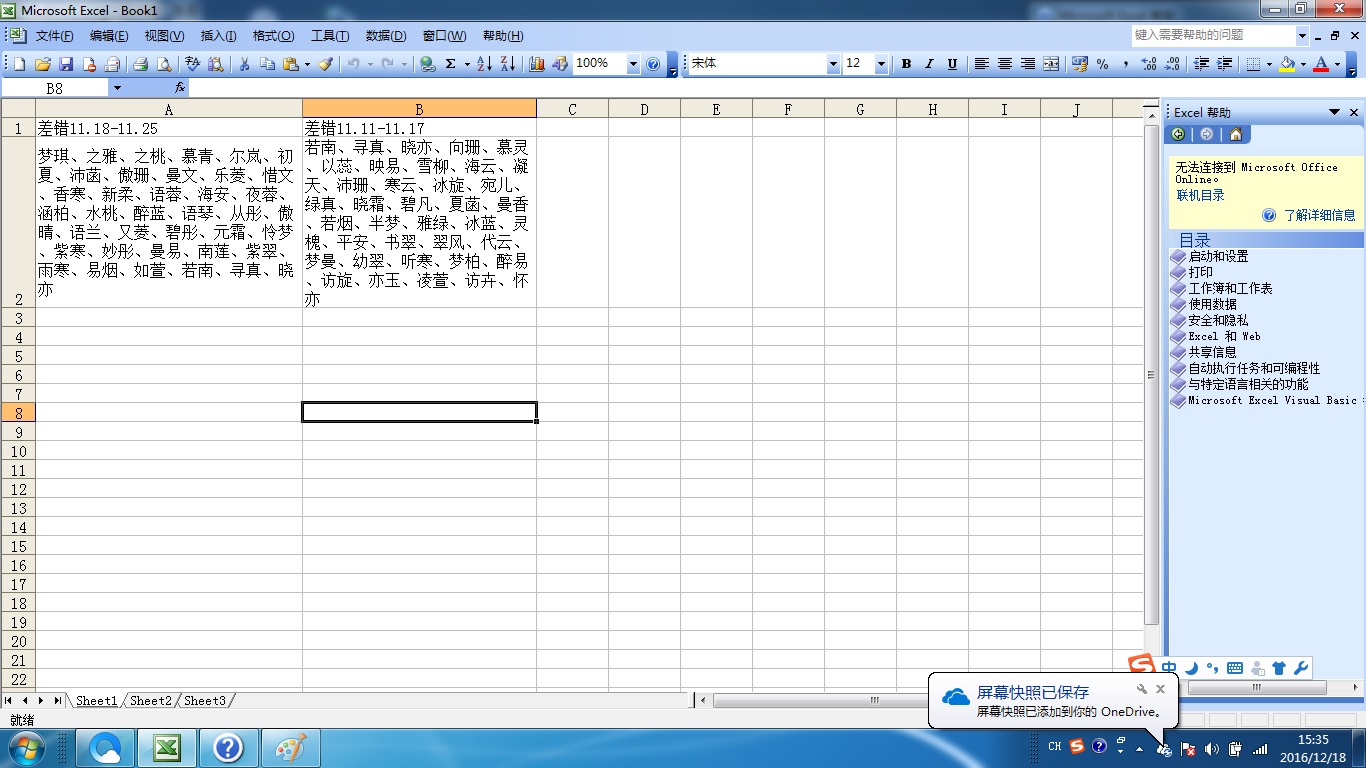Open the 格式(O) menu

pos(273,36)
